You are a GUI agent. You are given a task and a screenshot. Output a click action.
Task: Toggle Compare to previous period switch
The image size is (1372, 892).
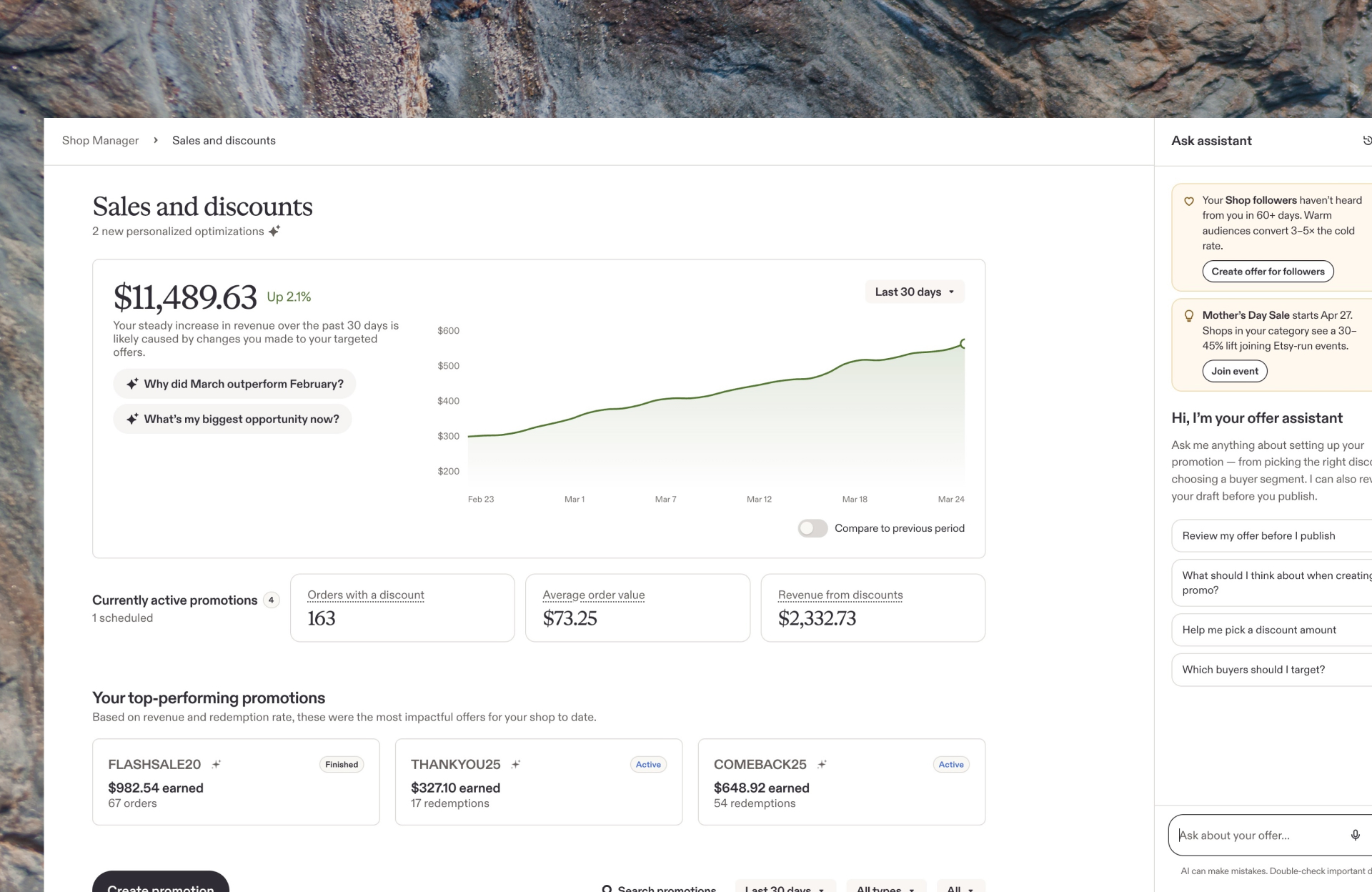812,528
